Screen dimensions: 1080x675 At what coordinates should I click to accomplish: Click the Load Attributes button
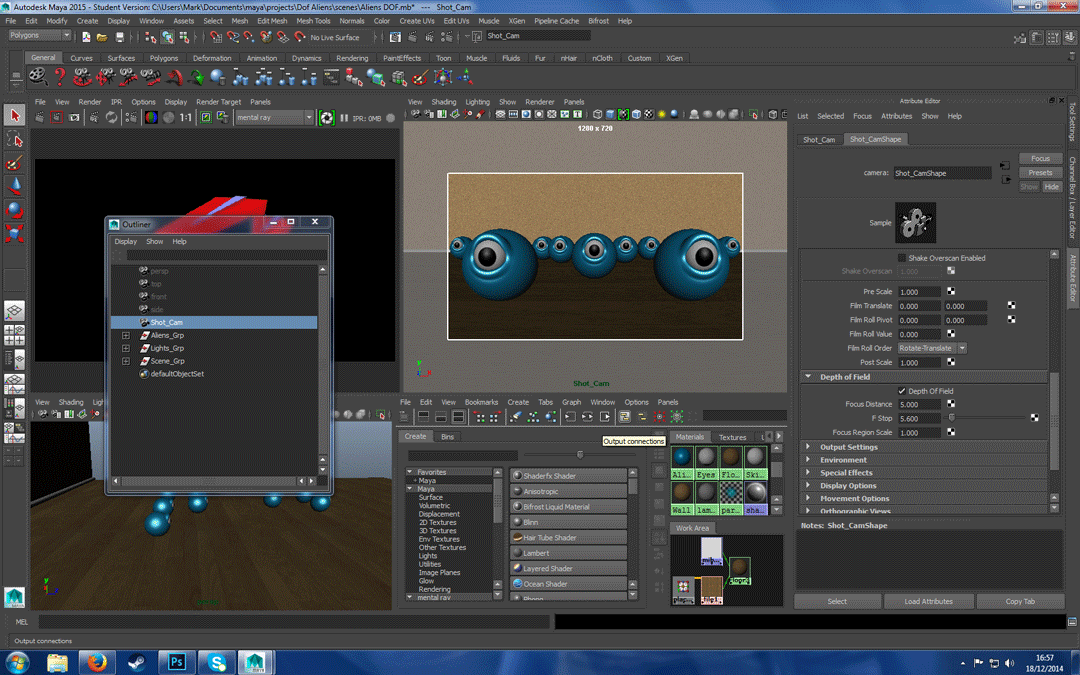point(928,601)
